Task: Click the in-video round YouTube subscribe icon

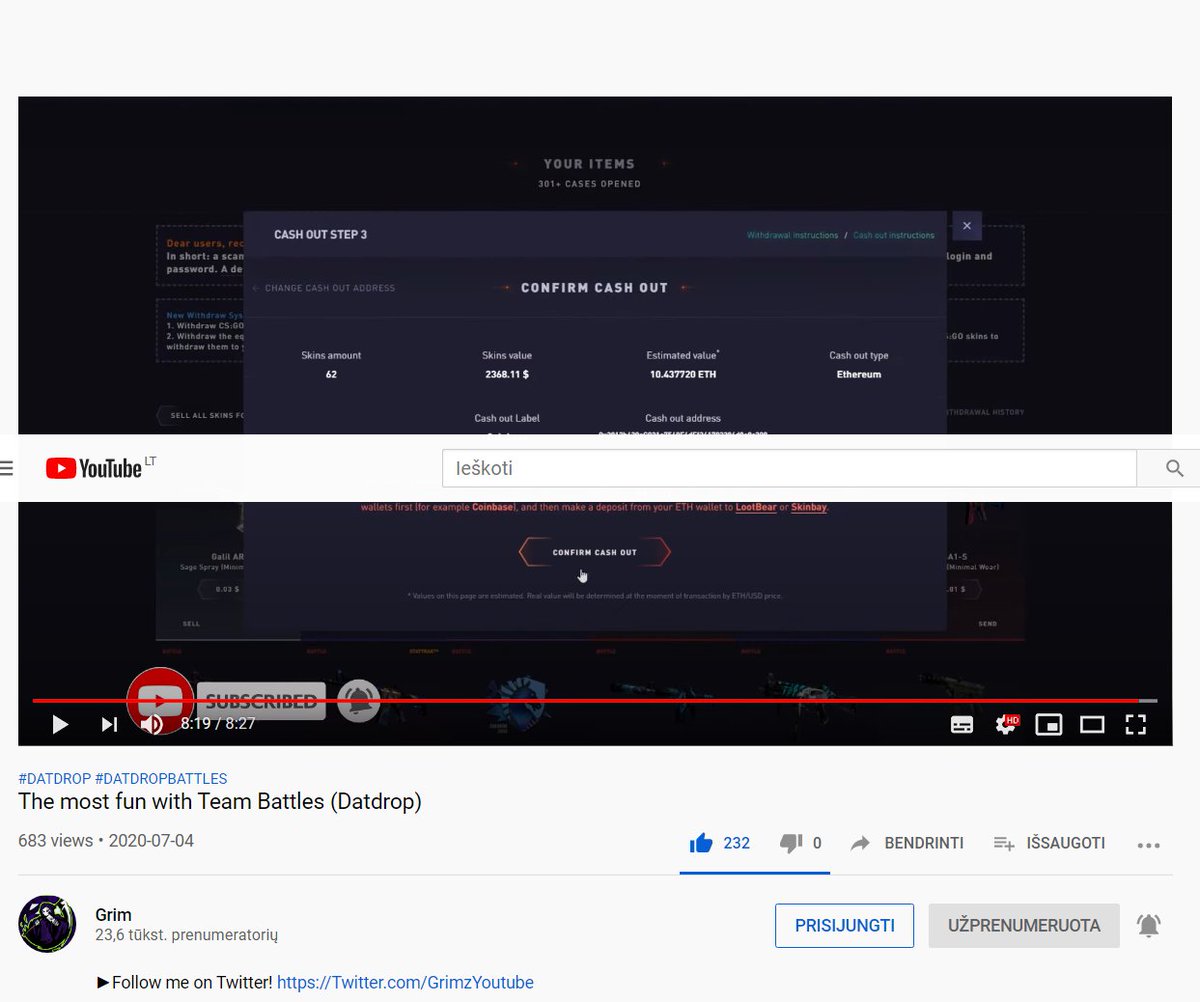Action: pos(160,699)
